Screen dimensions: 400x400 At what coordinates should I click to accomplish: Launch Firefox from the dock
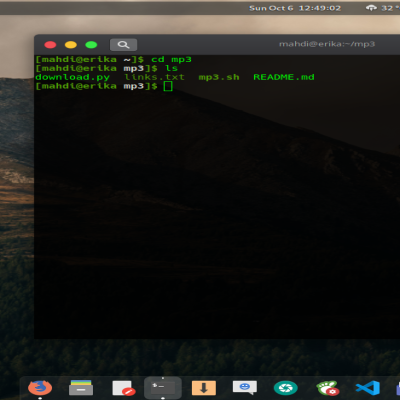[40, 388]
